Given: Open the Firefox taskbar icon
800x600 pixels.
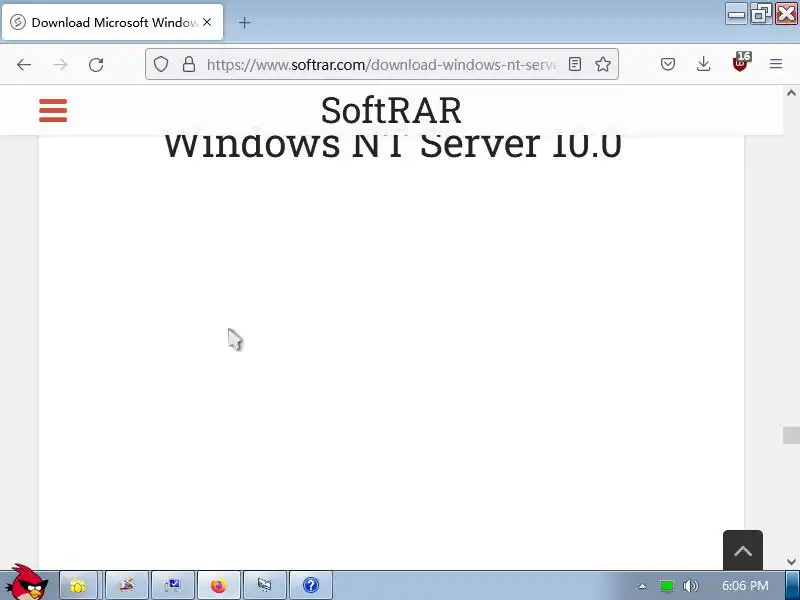Looking at the screenshot, I should pos(218,585).
